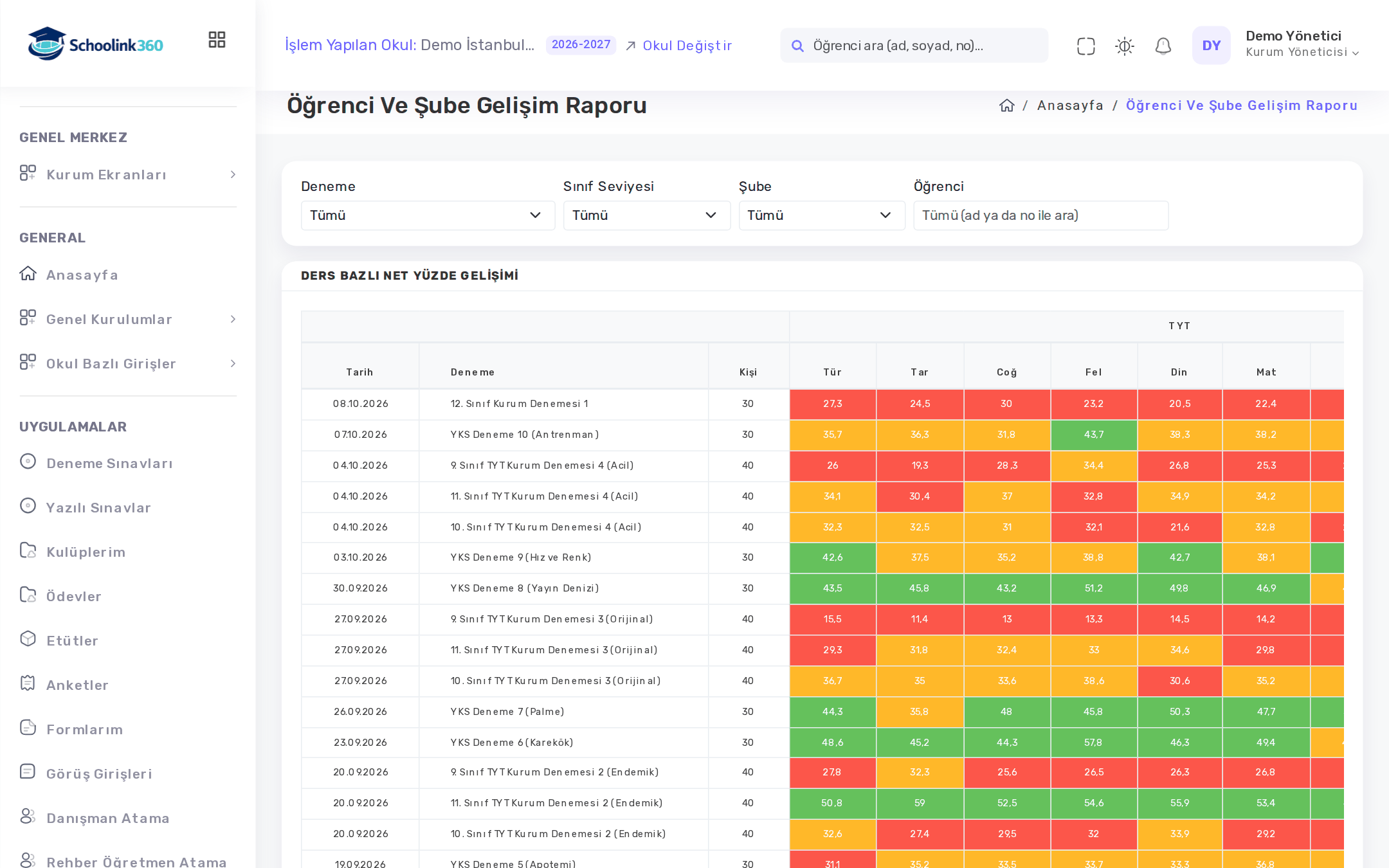Click the fullscreen icon in header

point(1085,46)
